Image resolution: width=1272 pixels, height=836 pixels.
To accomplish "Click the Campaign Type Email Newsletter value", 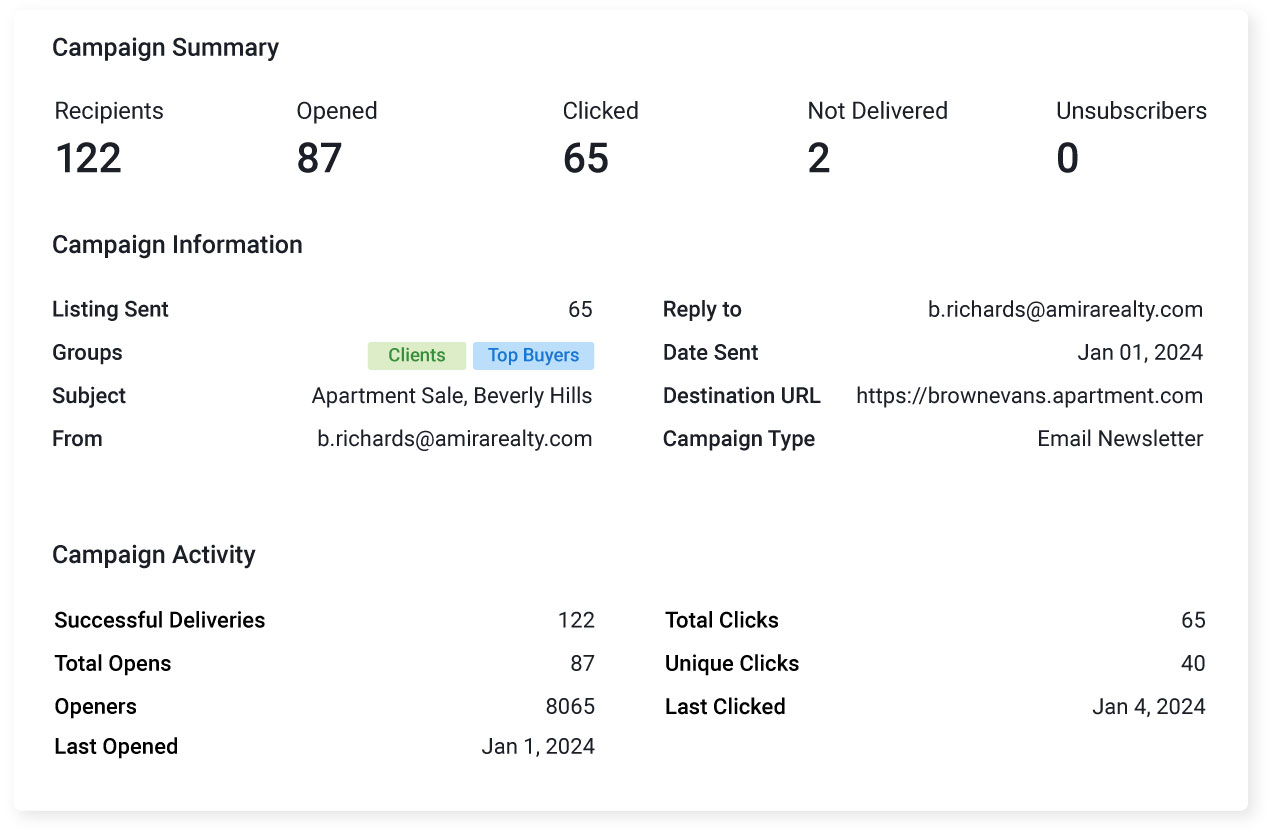I will [1120, 438].
